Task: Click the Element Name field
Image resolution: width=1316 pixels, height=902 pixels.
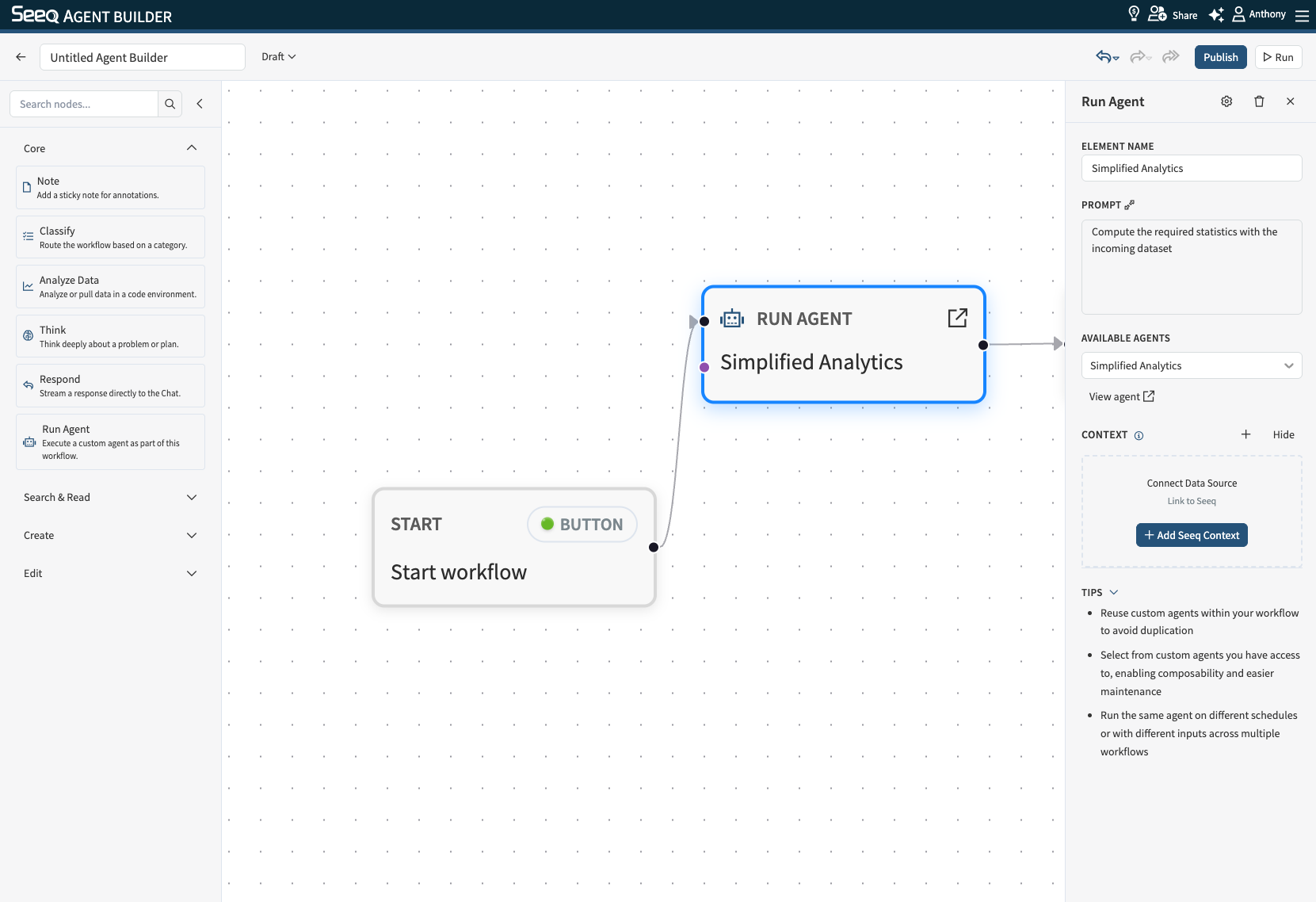Action: coord(1192,168)
